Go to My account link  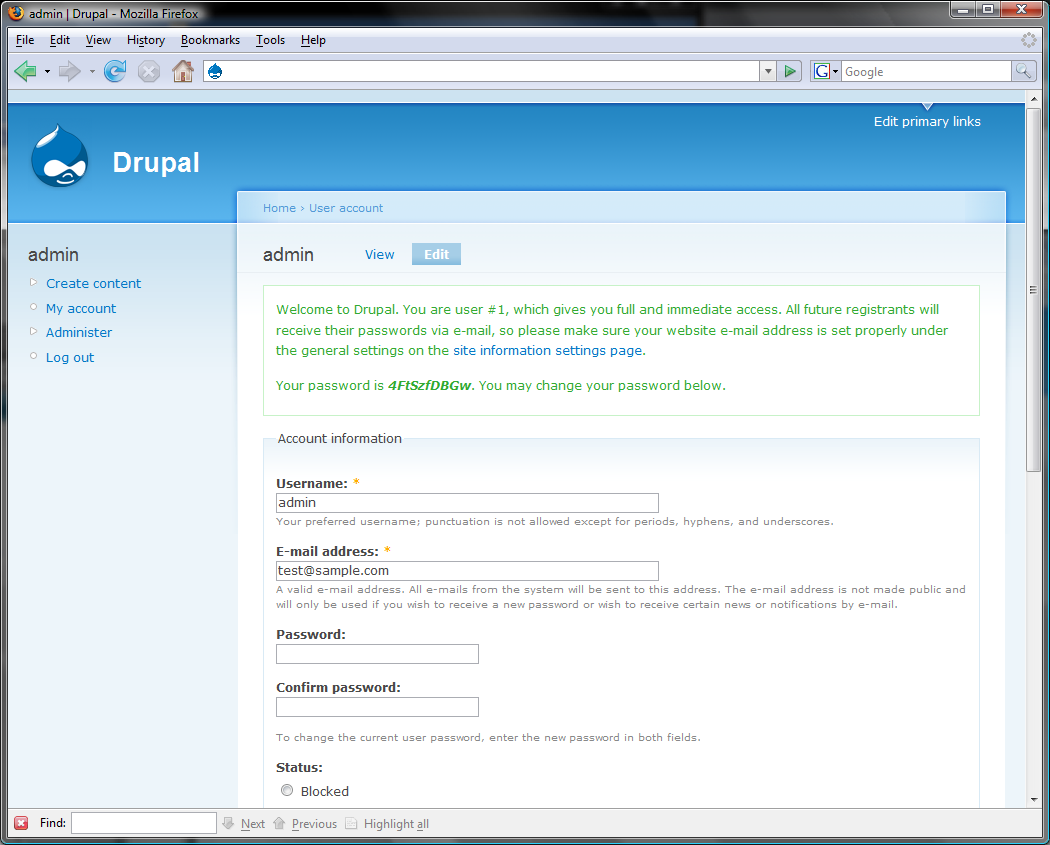coord(81,308)
